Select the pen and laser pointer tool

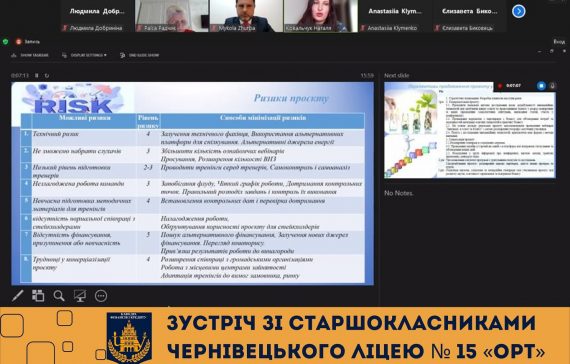17,296
